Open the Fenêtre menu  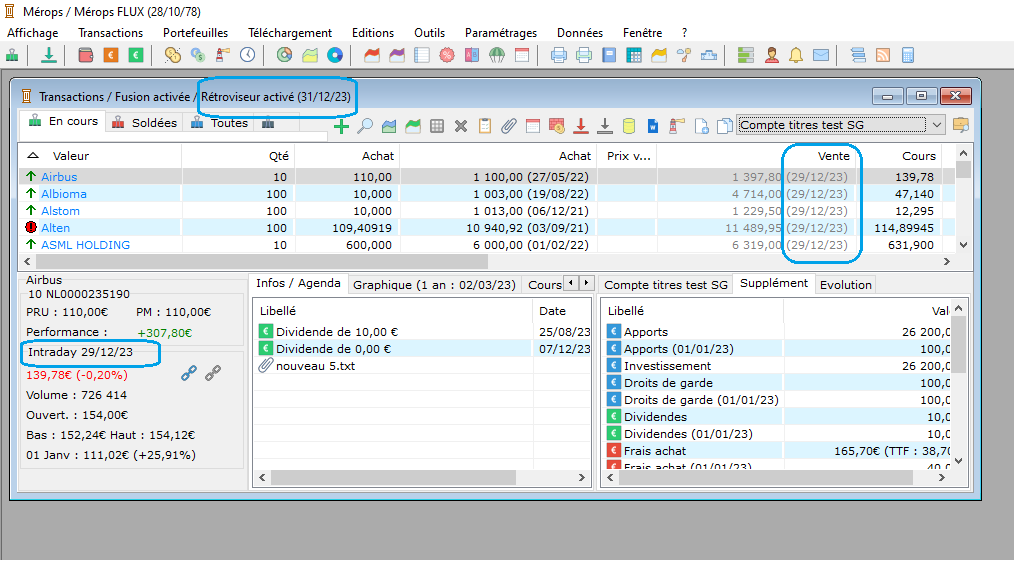coord(642,33)
